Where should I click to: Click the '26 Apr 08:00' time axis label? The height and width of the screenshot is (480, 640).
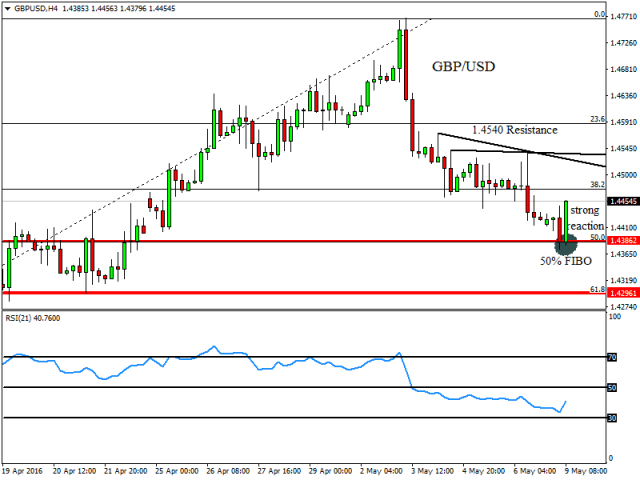click(228, 471)
